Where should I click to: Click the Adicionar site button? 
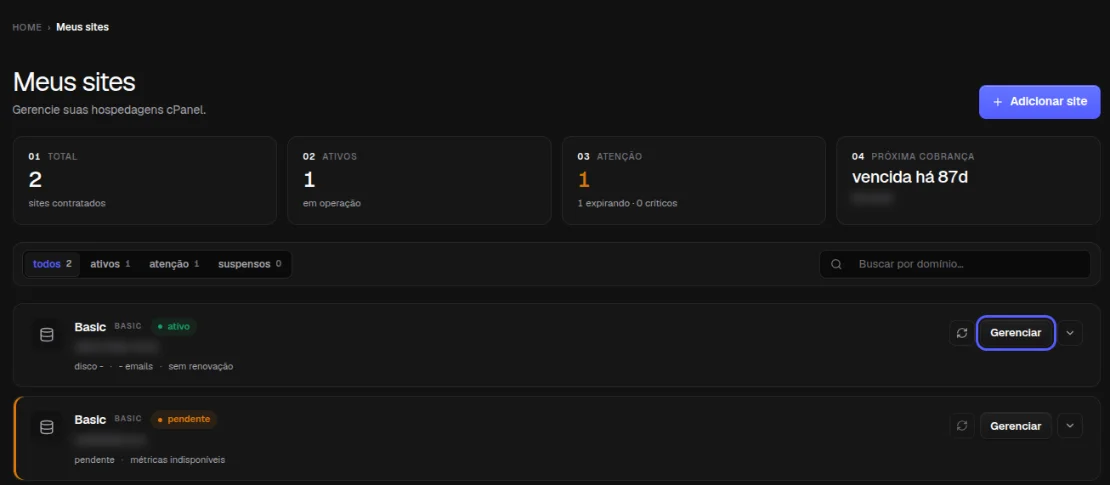tap(1039, 102)
